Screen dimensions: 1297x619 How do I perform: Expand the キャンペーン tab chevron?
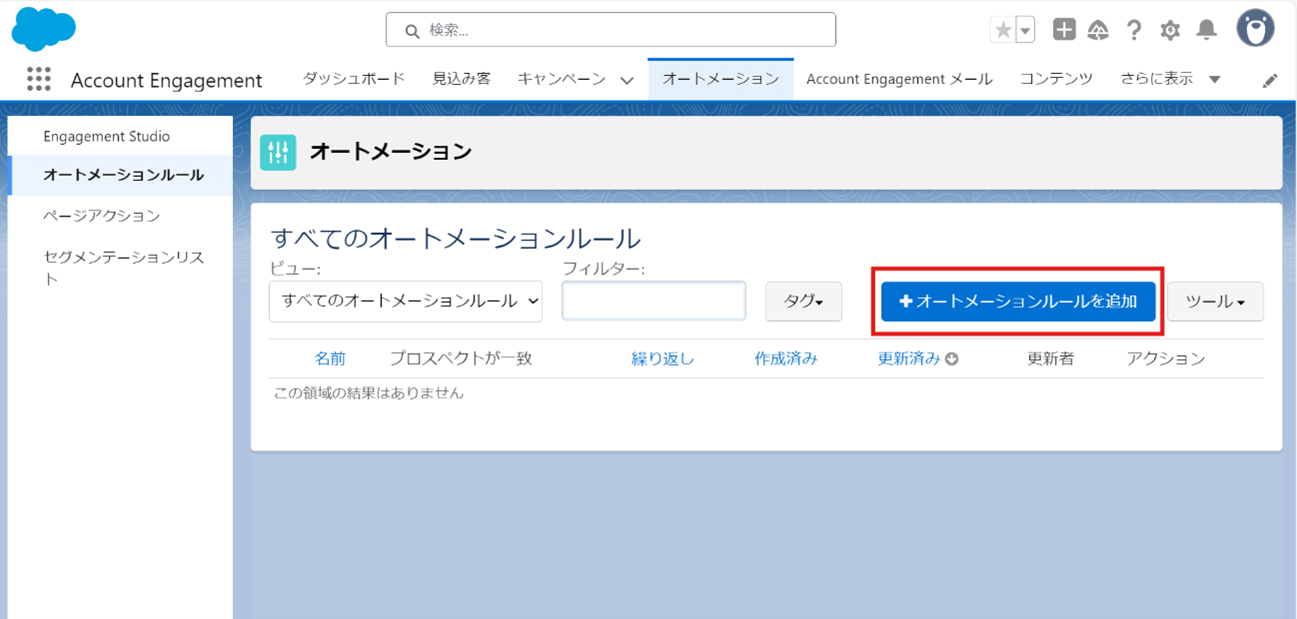627,80
